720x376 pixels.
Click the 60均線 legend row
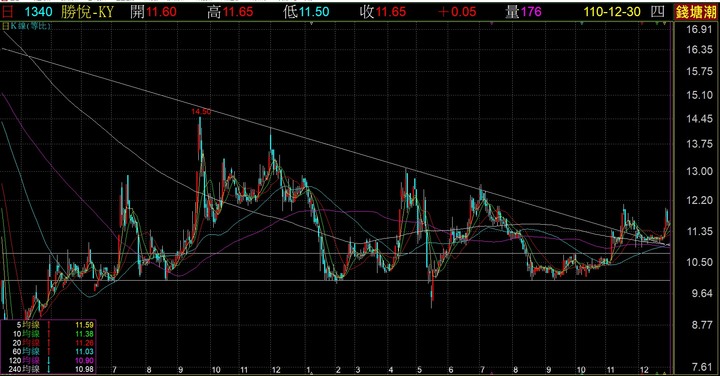48,352
